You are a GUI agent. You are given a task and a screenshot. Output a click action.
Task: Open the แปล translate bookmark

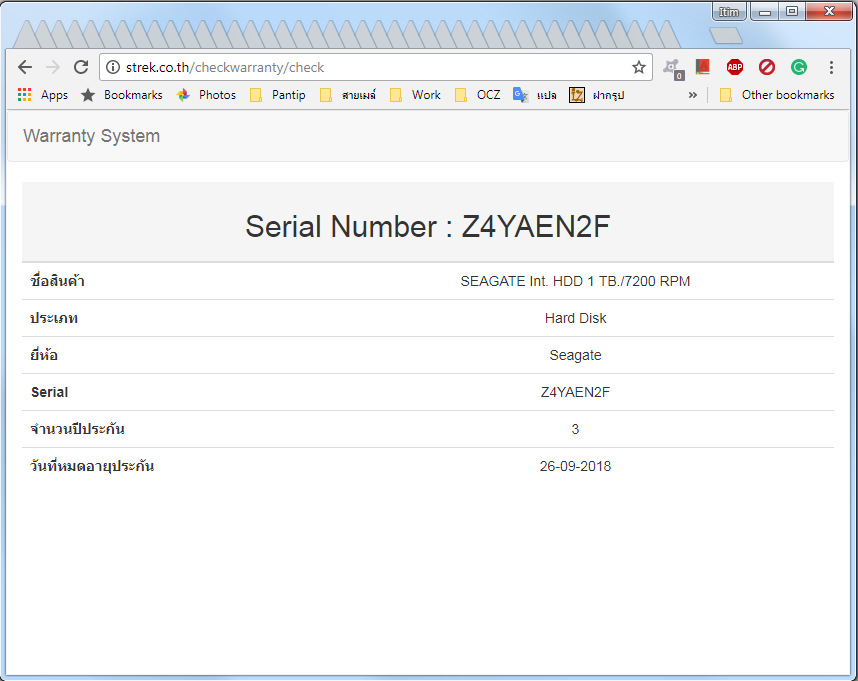pos(535,95)
